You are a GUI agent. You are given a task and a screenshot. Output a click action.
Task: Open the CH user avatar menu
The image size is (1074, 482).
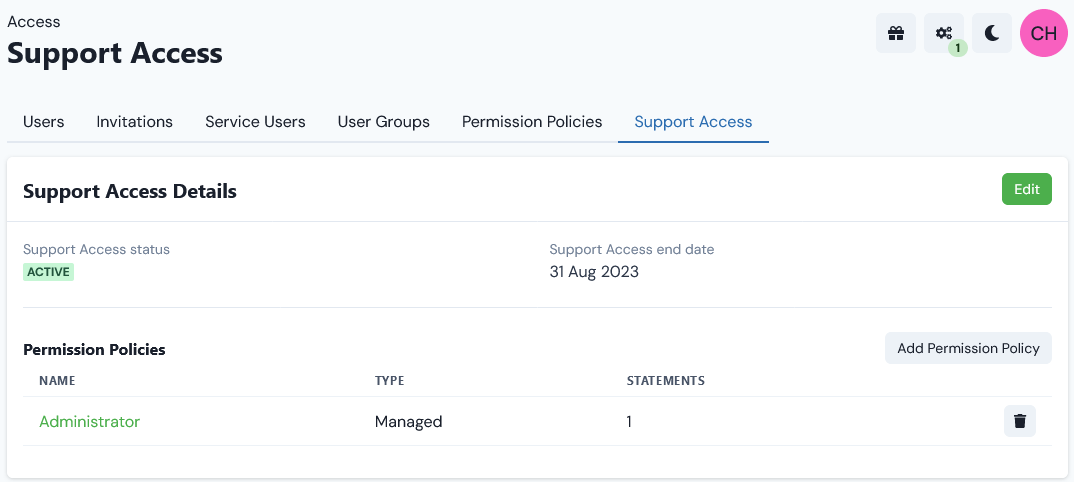pyautogui.click(x=1044, y=33)
